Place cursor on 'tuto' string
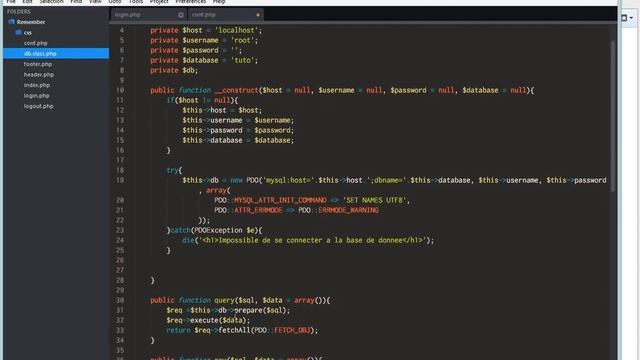The height and width of the screenshot is (360, 640). click(x=242, y=60)
